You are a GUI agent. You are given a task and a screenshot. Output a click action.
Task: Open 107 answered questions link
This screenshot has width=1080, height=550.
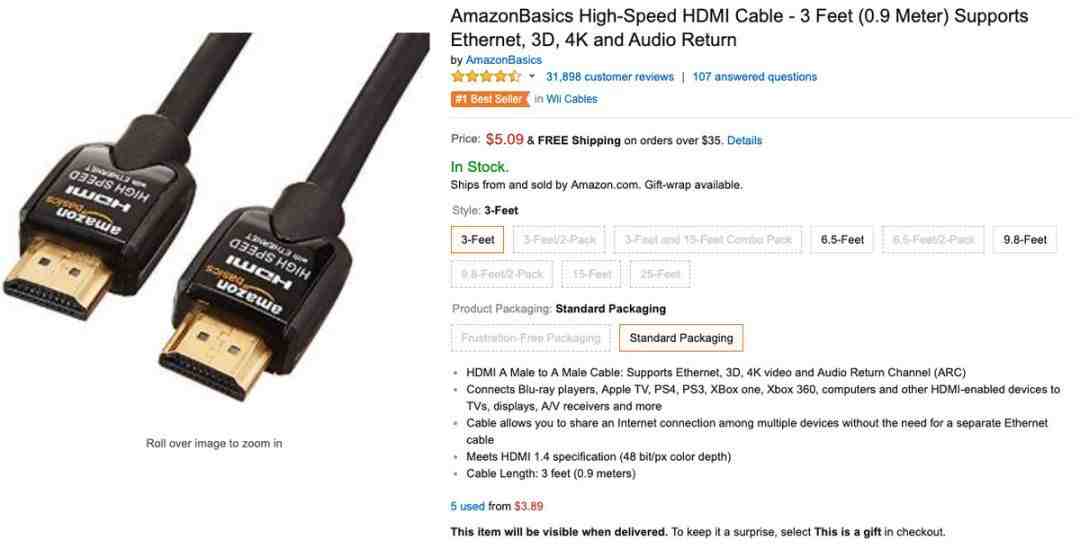[754, 76]
